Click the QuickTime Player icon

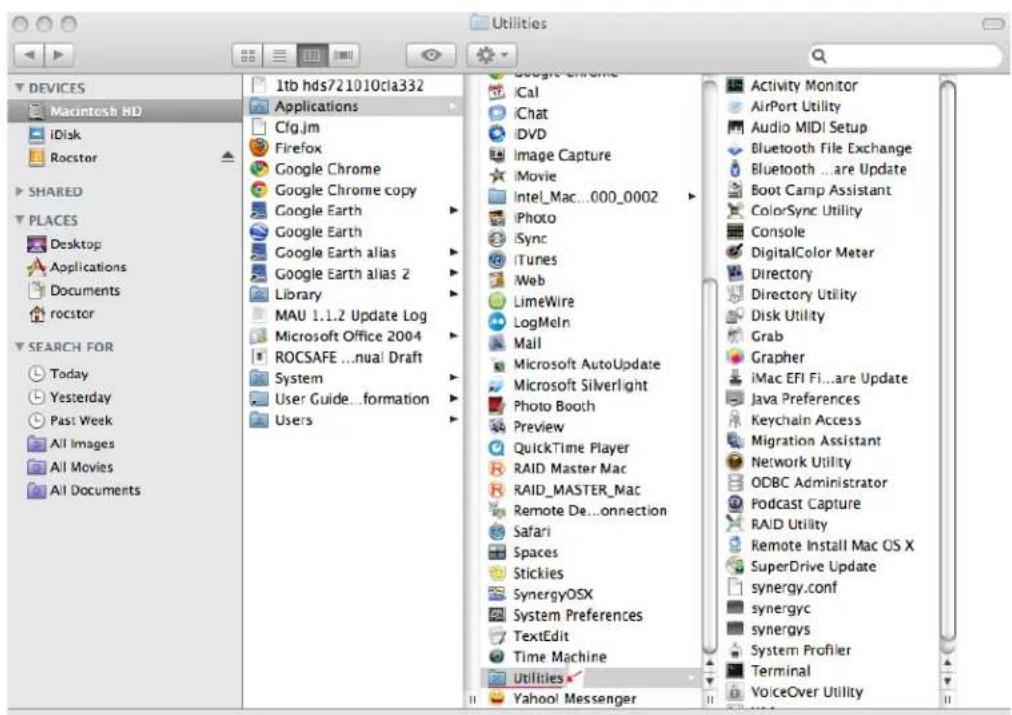click(496, 448)
